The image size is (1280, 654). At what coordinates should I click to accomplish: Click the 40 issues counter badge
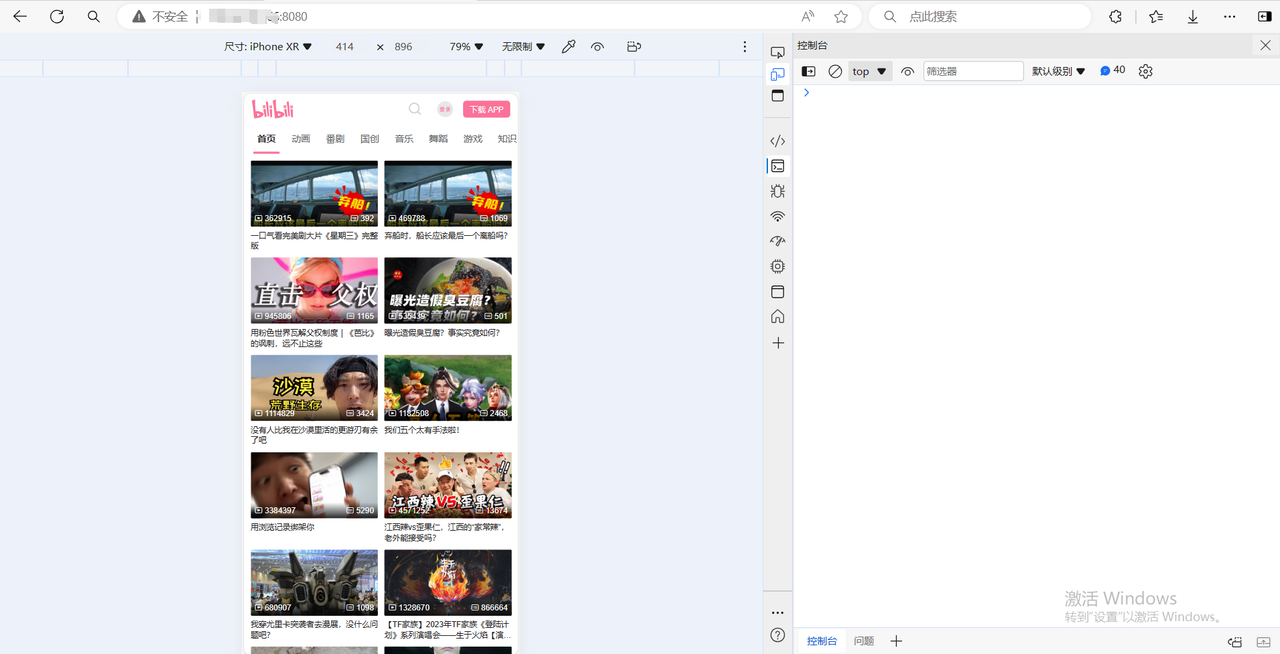click(1113, 71)
